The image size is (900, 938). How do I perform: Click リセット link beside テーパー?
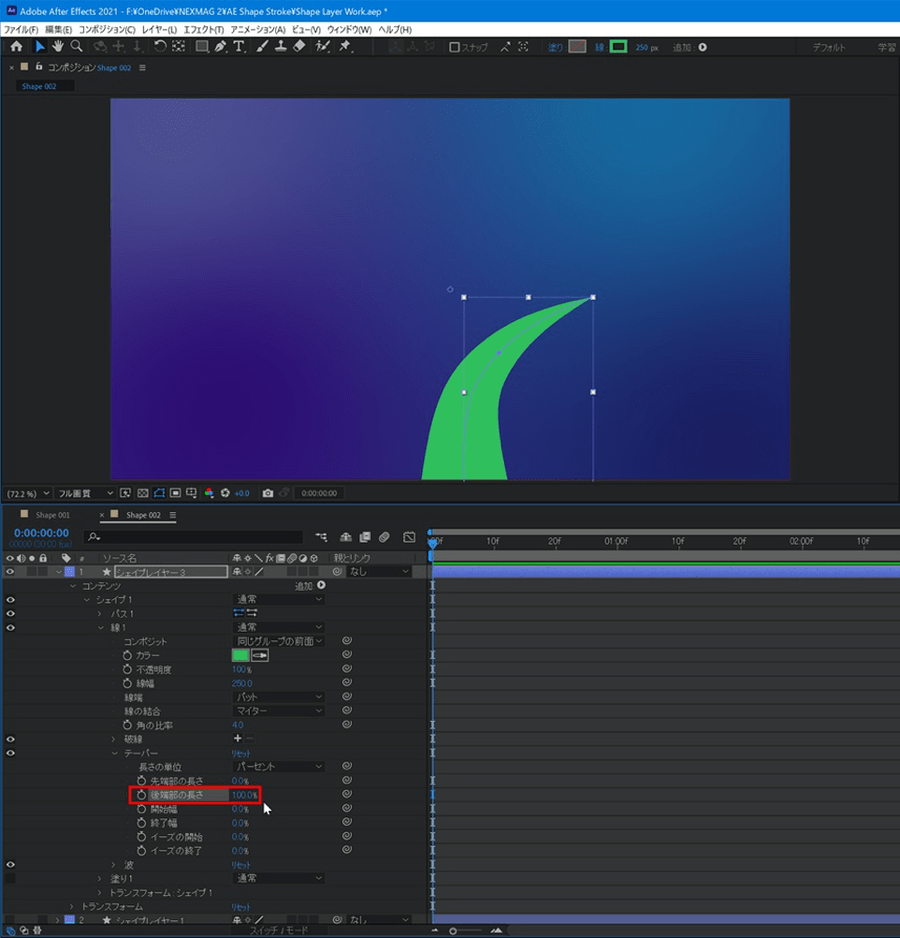pos(241,753)
